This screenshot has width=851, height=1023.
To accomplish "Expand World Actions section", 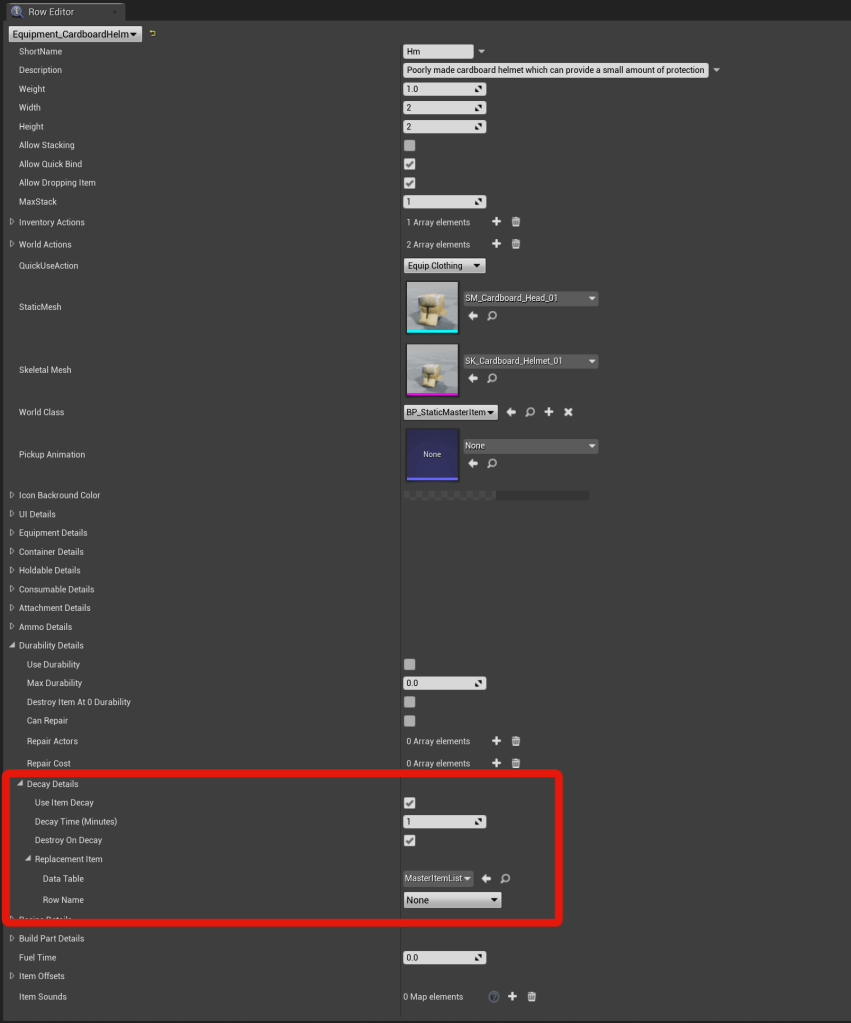I will coord(12,244).
